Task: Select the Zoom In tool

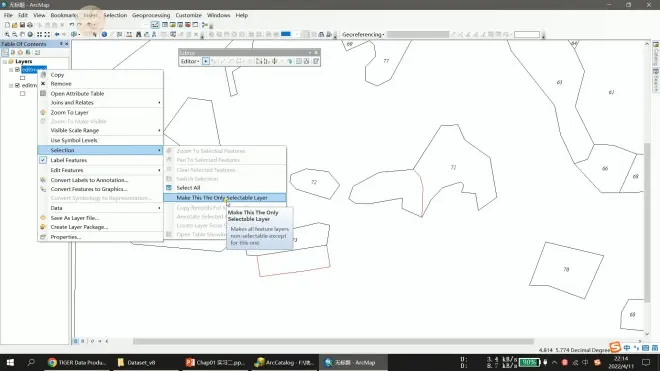Action: [x=7, y=35]
